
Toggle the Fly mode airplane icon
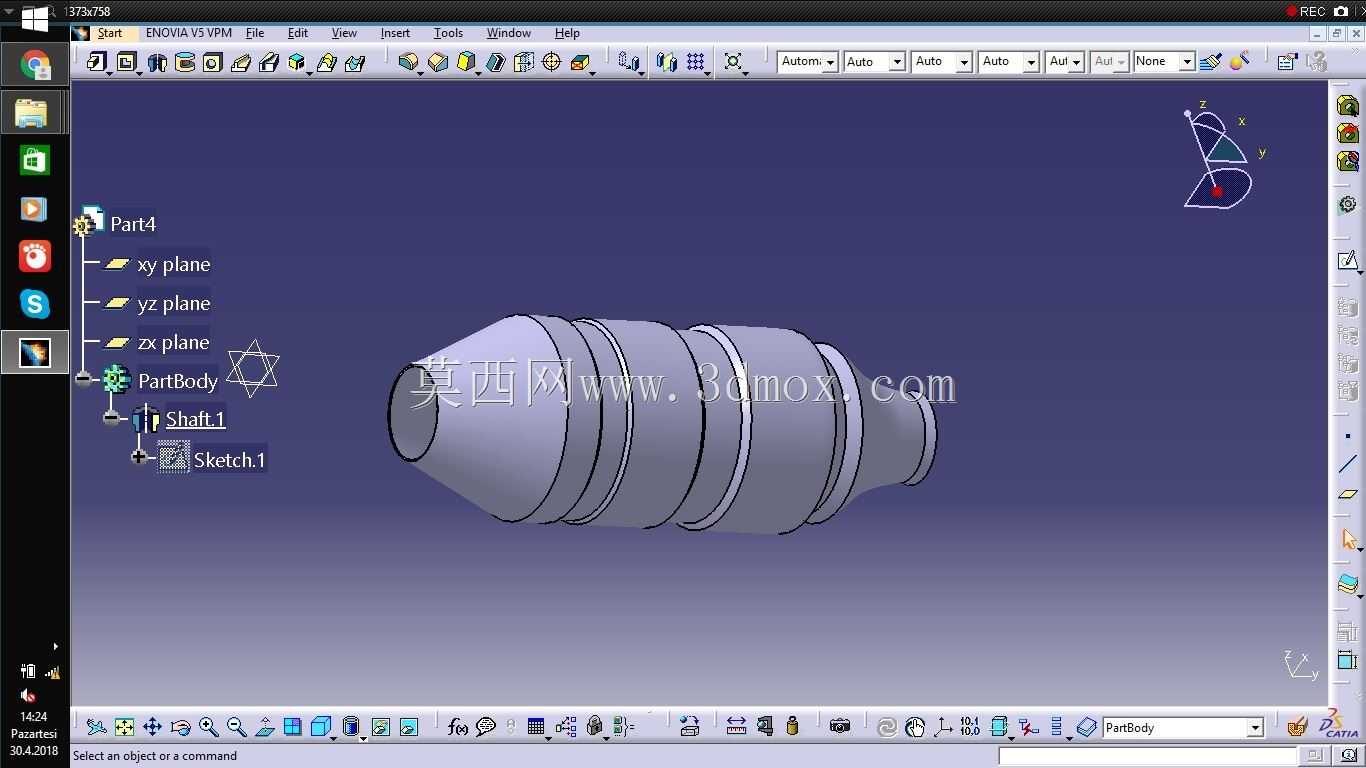click(x=96, y=727)
